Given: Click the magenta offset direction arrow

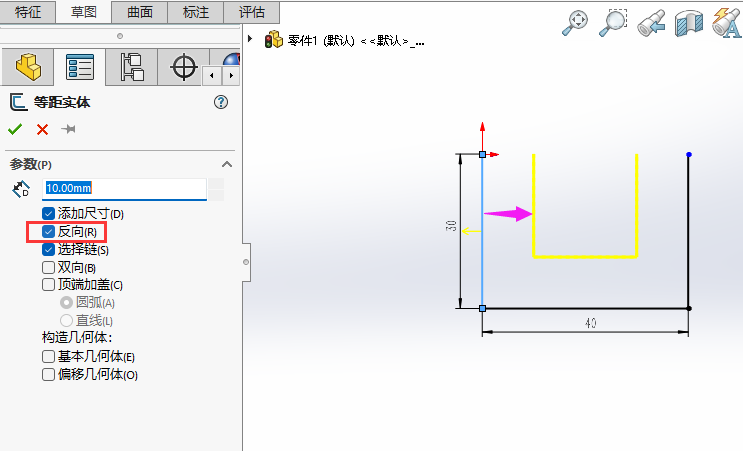Looking at the screenshot, I should click(x=508, y=214).
